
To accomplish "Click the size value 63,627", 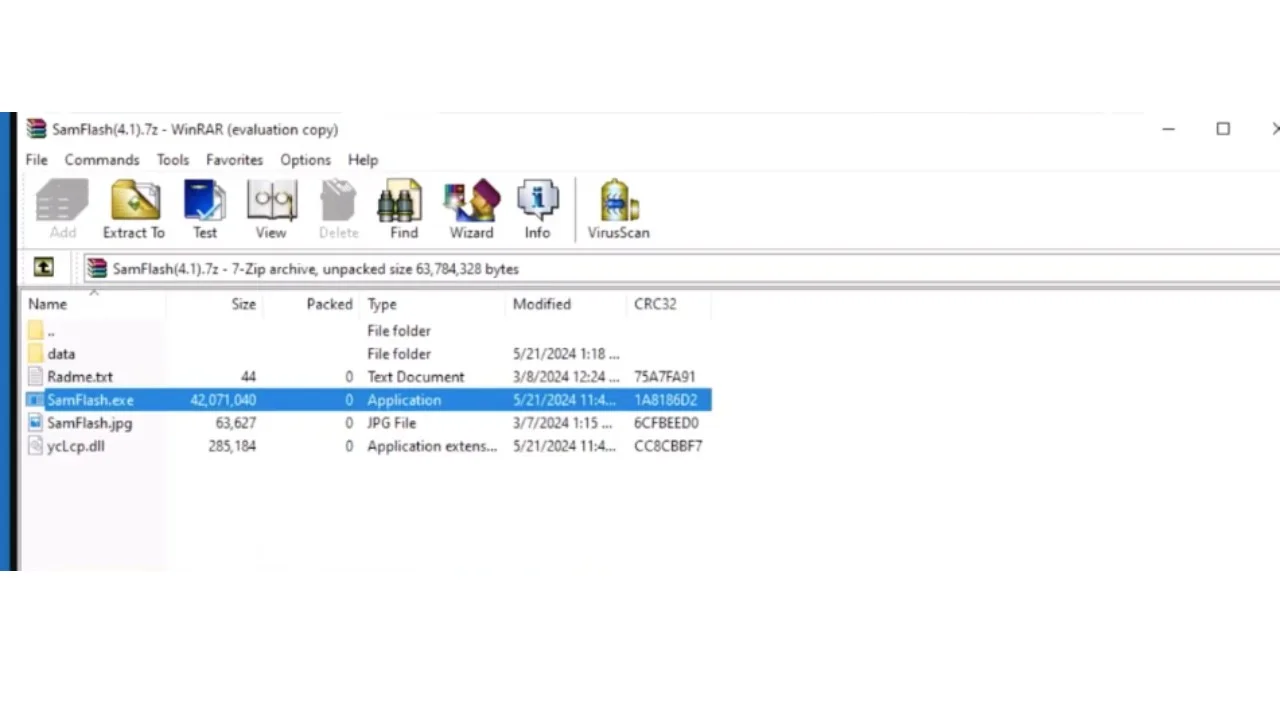I will coord(236,423).
